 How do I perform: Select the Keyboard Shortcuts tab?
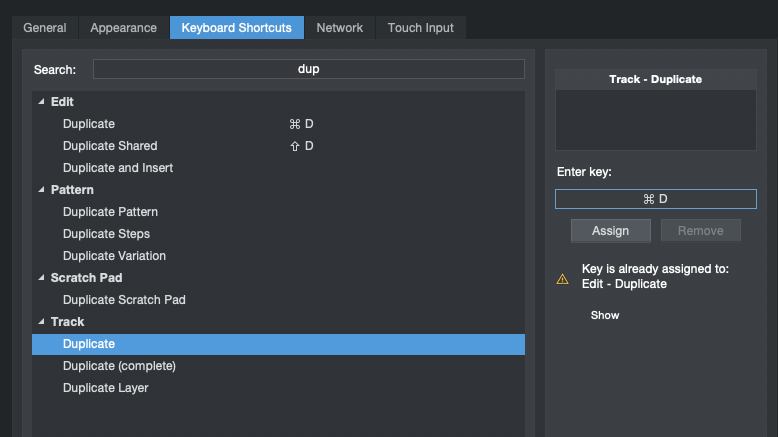[x=236, y=28]
